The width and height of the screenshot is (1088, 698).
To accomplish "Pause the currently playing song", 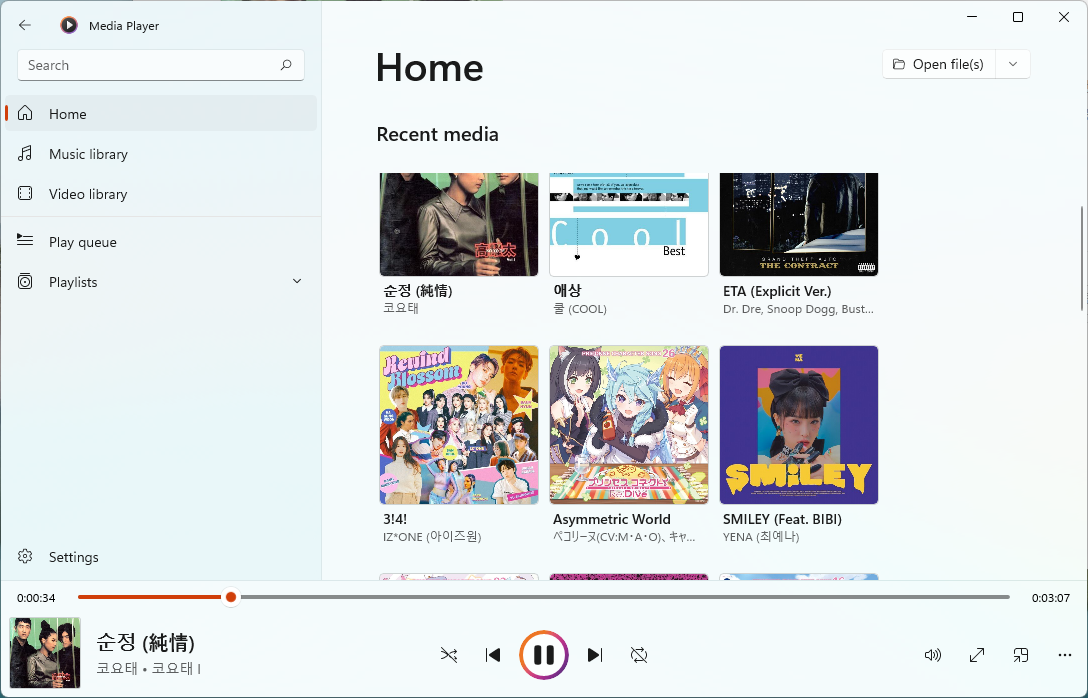I will [544, 655].
